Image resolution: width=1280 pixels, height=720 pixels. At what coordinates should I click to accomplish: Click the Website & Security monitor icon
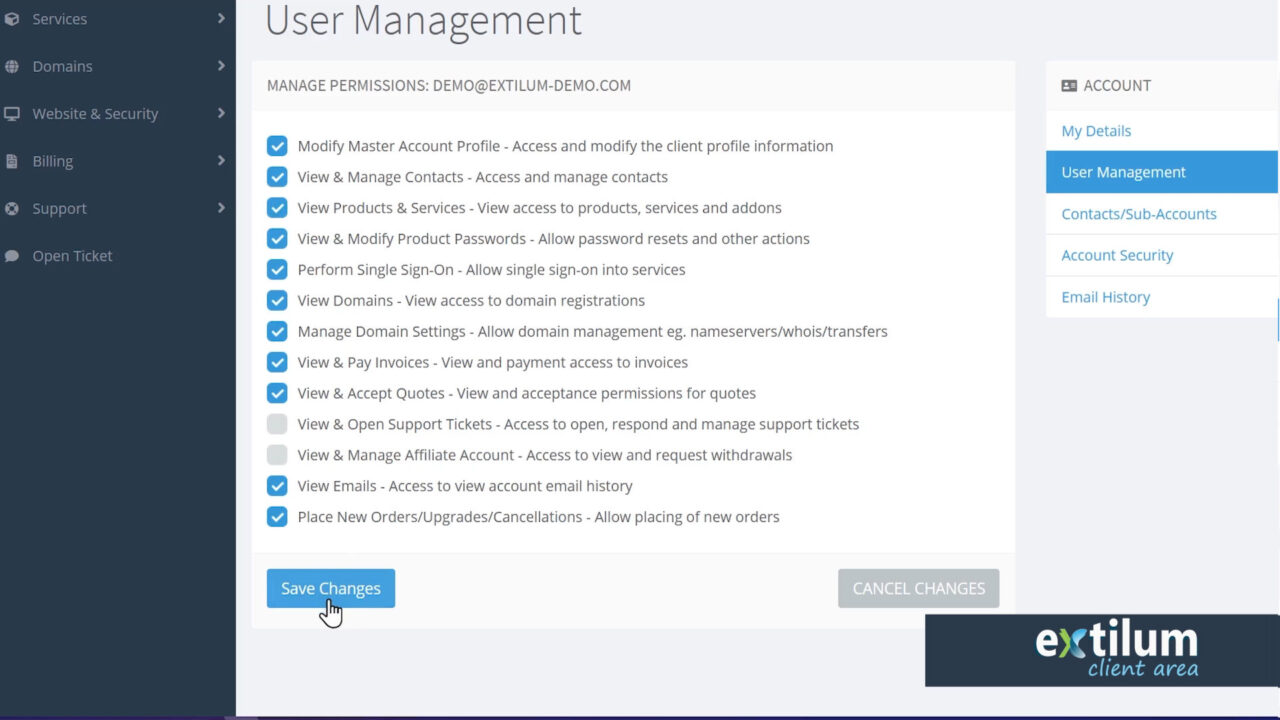(13, 113)
